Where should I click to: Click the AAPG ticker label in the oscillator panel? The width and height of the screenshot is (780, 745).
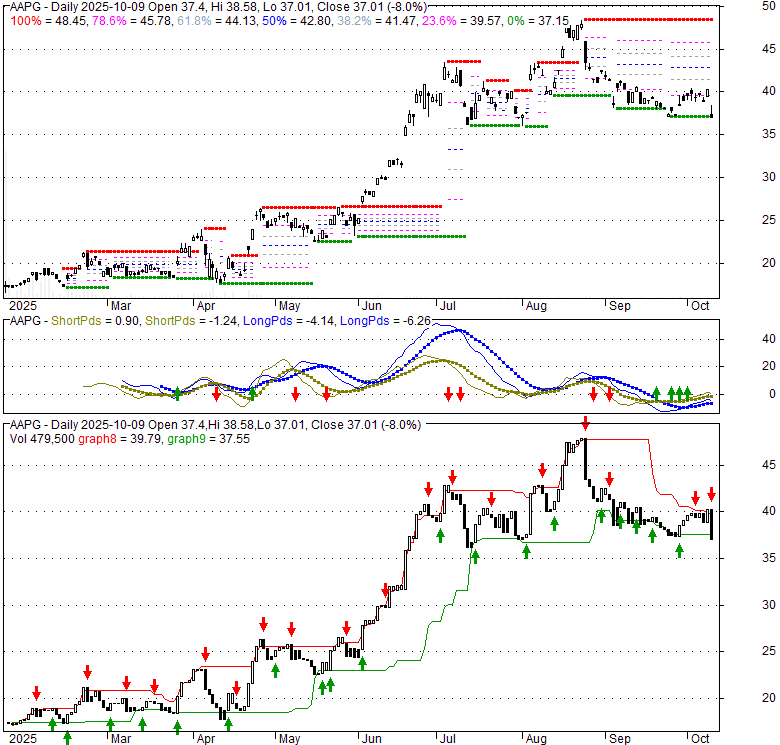tap(25, 321)
